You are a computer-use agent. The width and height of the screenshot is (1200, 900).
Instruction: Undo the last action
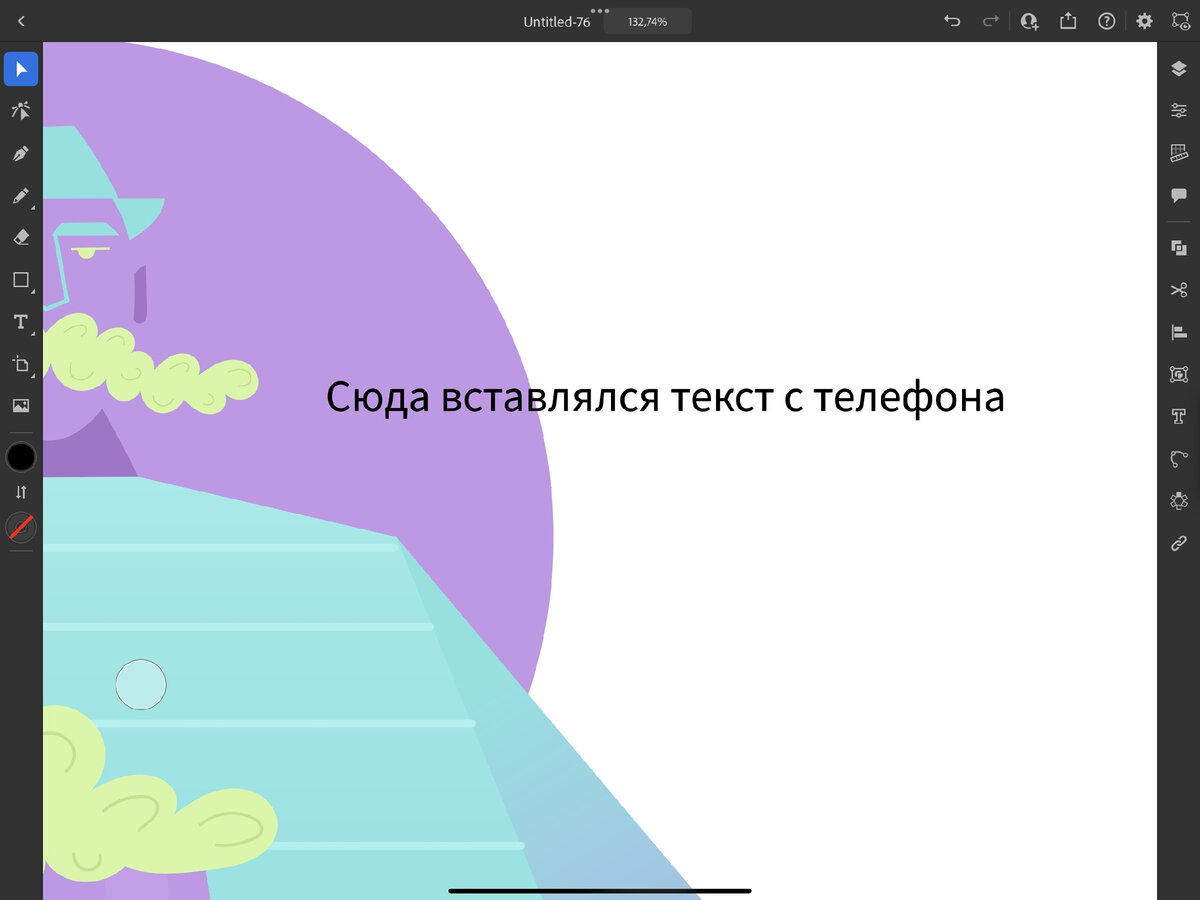[x=953, y=21]
